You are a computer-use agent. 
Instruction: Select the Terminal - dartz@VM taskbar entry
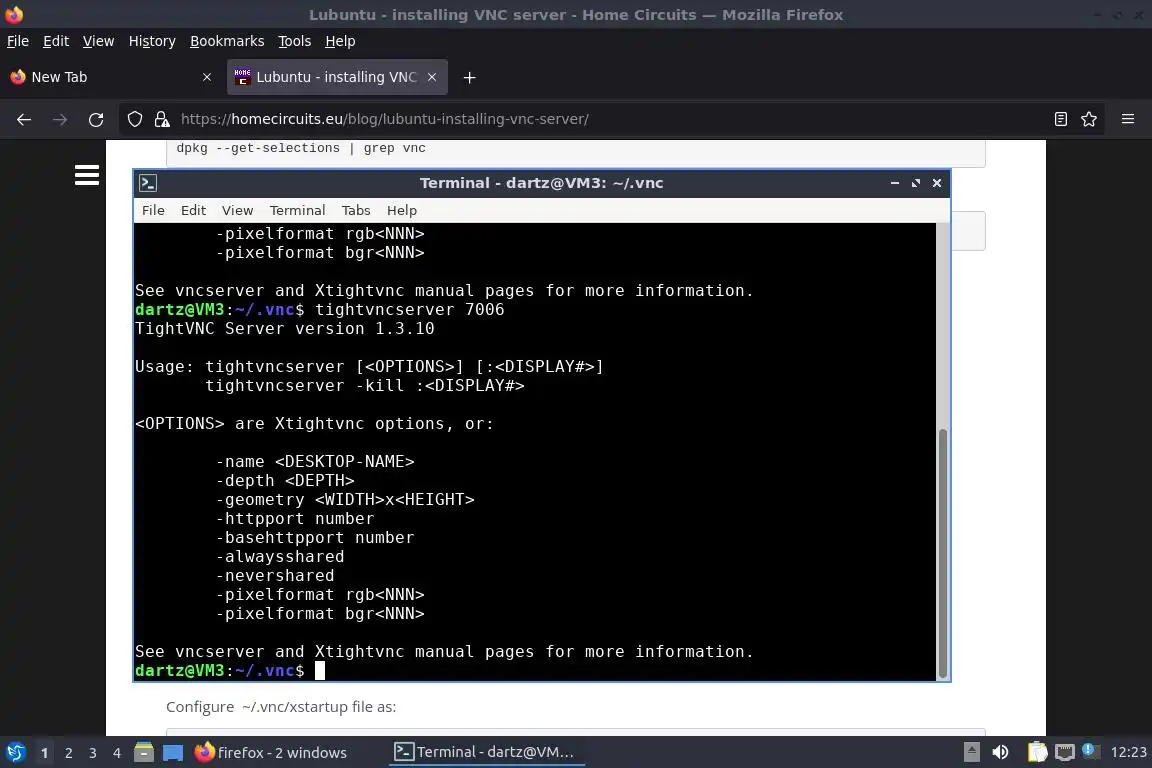tap(486, 752)
